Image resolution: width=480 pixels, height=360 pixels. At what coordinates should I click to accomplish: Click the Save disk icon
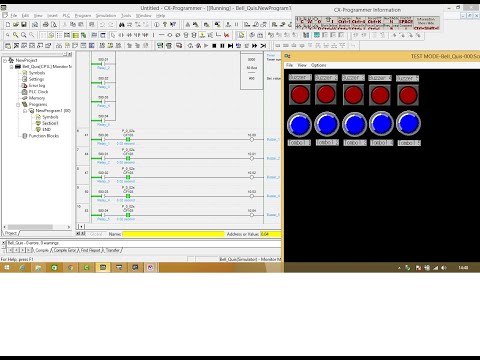coord(24,24)
